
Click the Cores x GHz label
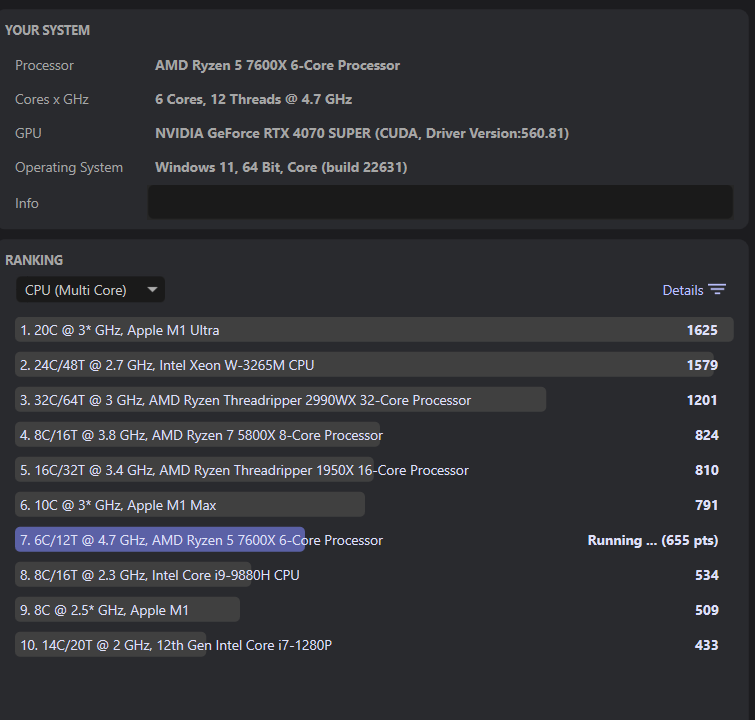pos(52,99)
